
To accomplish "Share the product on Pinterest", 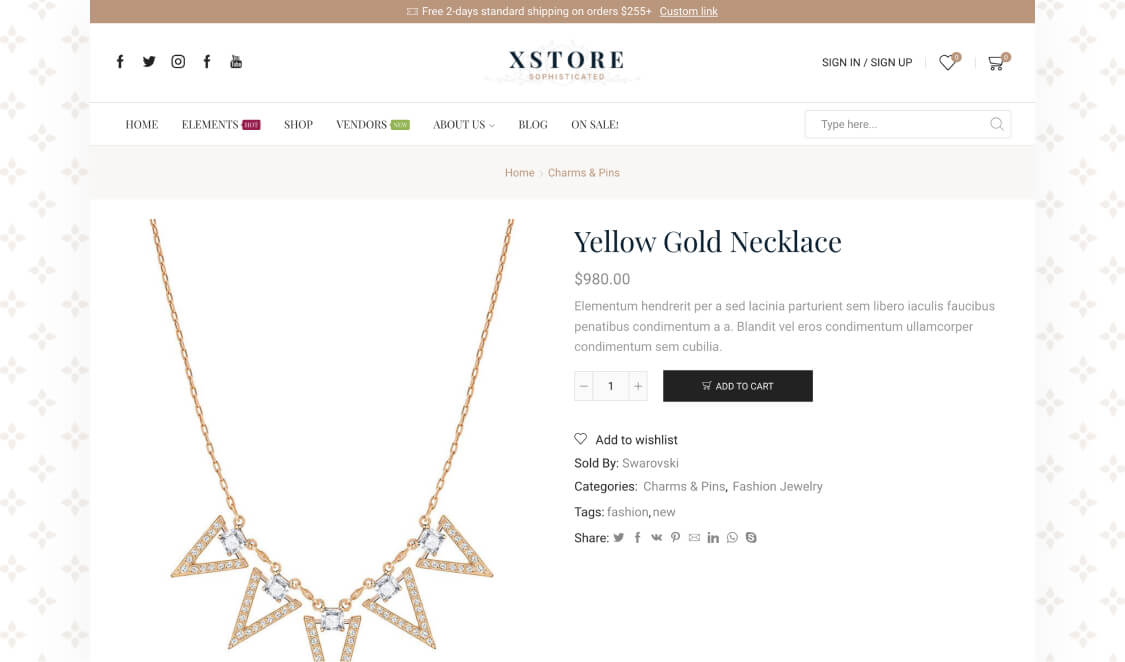I will 675,538.
